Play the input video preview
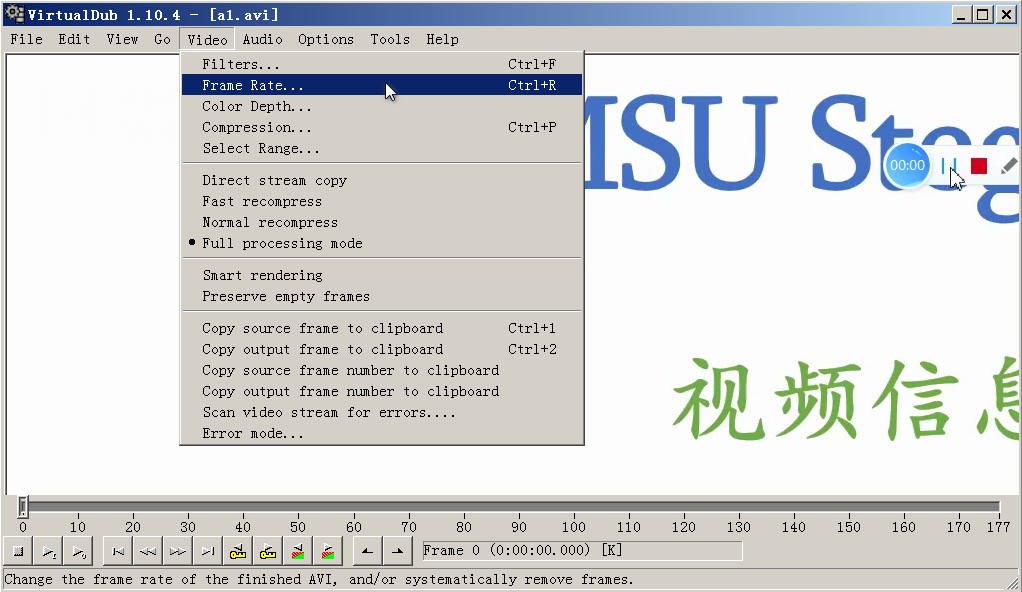 (x=48, y=551)
